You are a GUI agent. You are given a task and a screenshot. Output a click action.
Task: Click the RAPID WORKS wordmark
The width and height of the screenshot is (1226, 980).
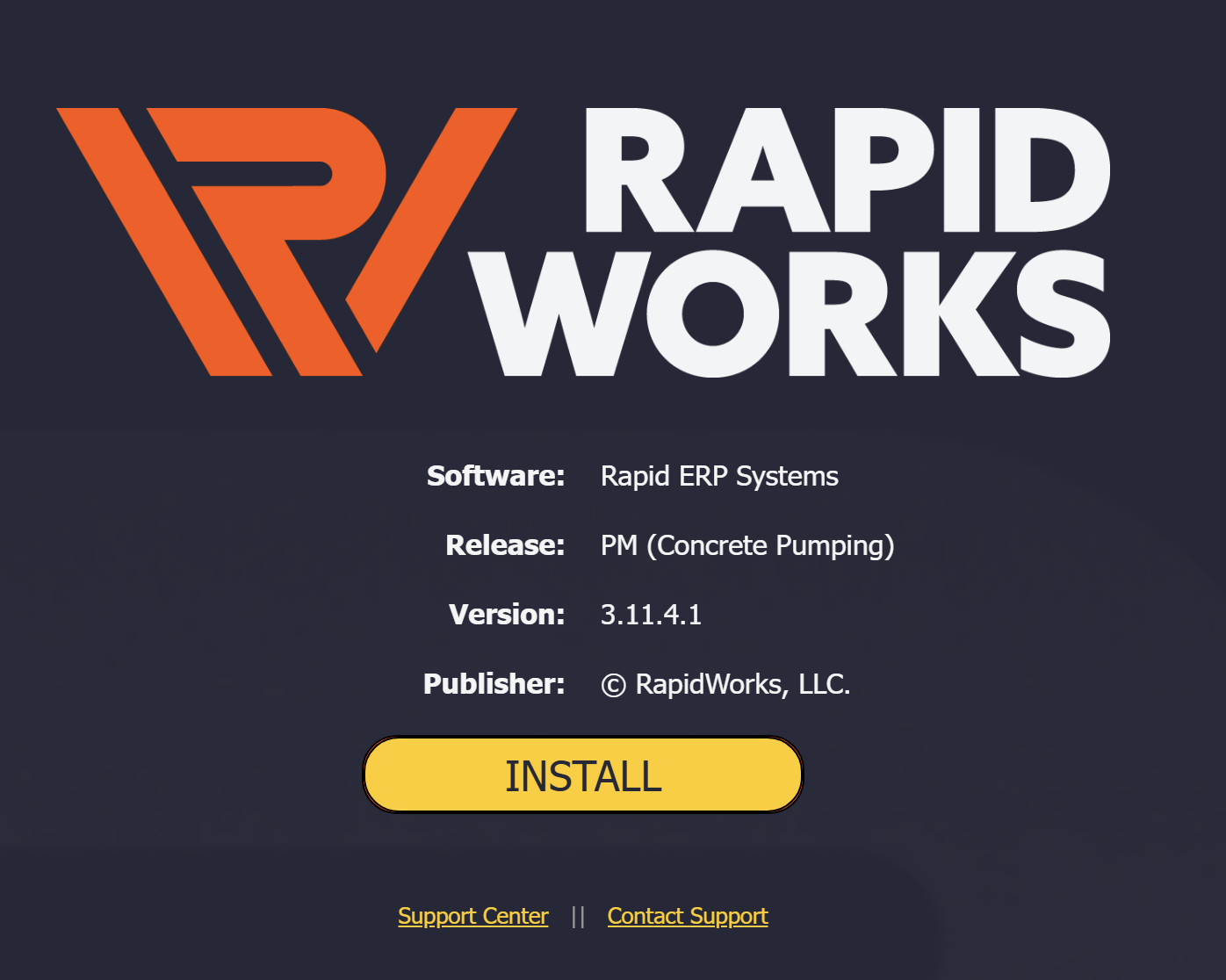tap(790, 242)
